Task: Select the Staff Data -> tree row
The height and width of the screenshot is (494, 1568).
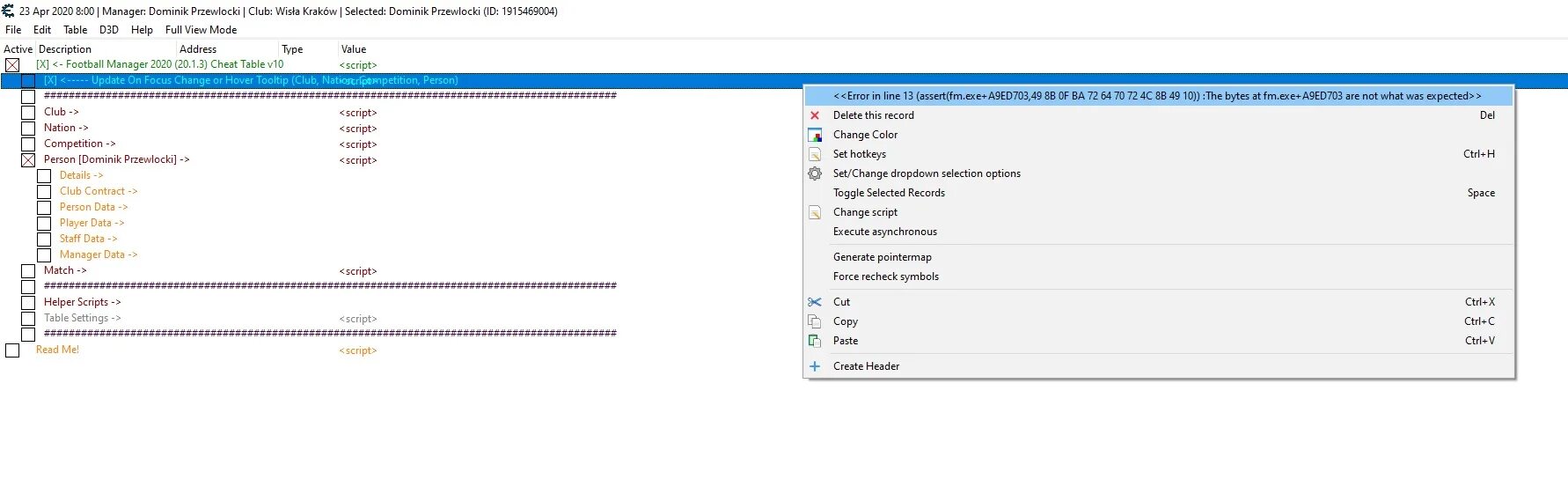Action: point(88,239)
